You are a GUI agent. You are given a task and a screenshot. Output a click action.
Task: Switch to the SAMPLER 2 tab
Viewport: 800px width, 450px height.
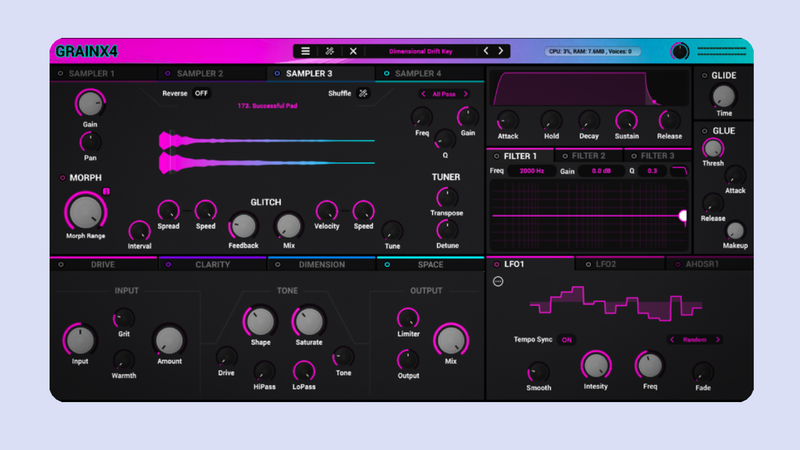coord(200,73)
